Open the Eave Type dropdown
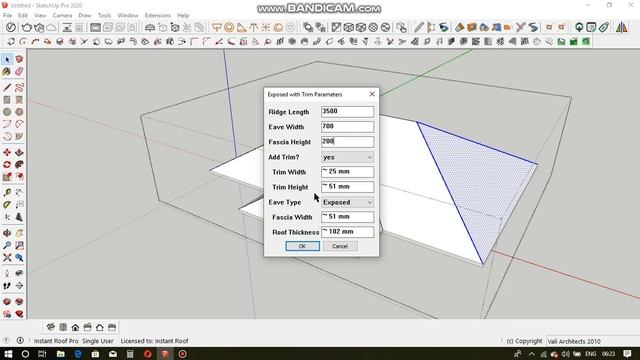The width and height of the screenshot is (640, 360). (347, 202)
